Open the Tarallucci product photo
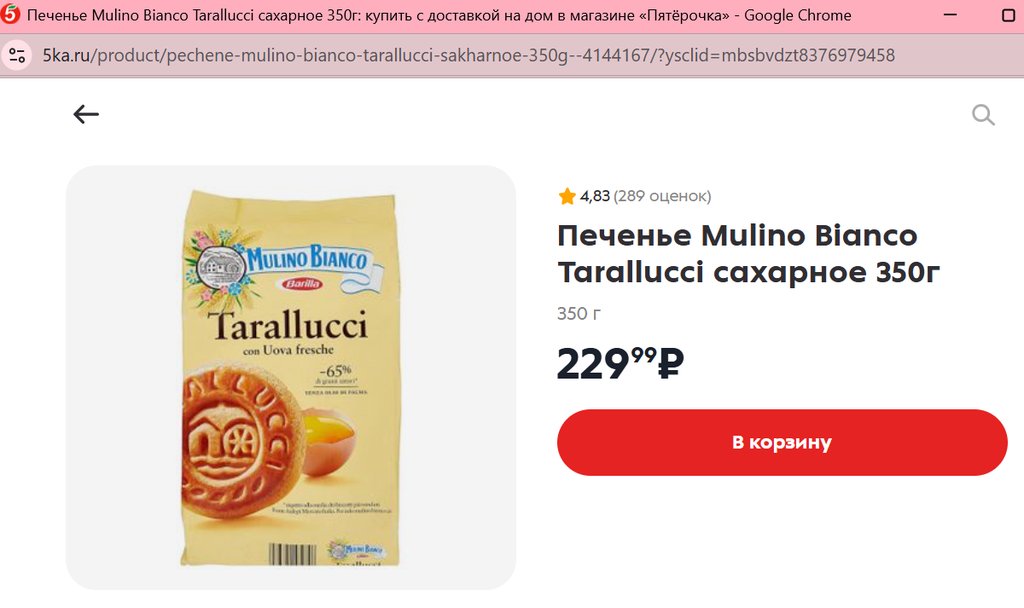 click(x=291, y=377)
